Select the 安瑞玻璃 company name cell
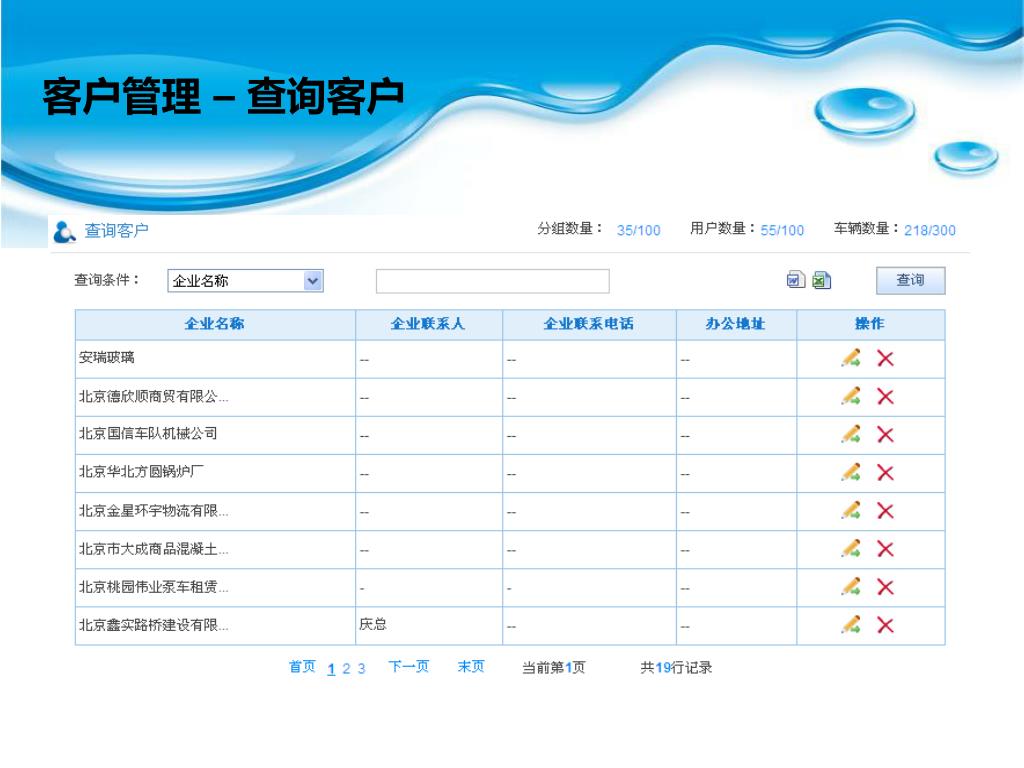This screenshot has width=1024, height=768. point(215,359)
